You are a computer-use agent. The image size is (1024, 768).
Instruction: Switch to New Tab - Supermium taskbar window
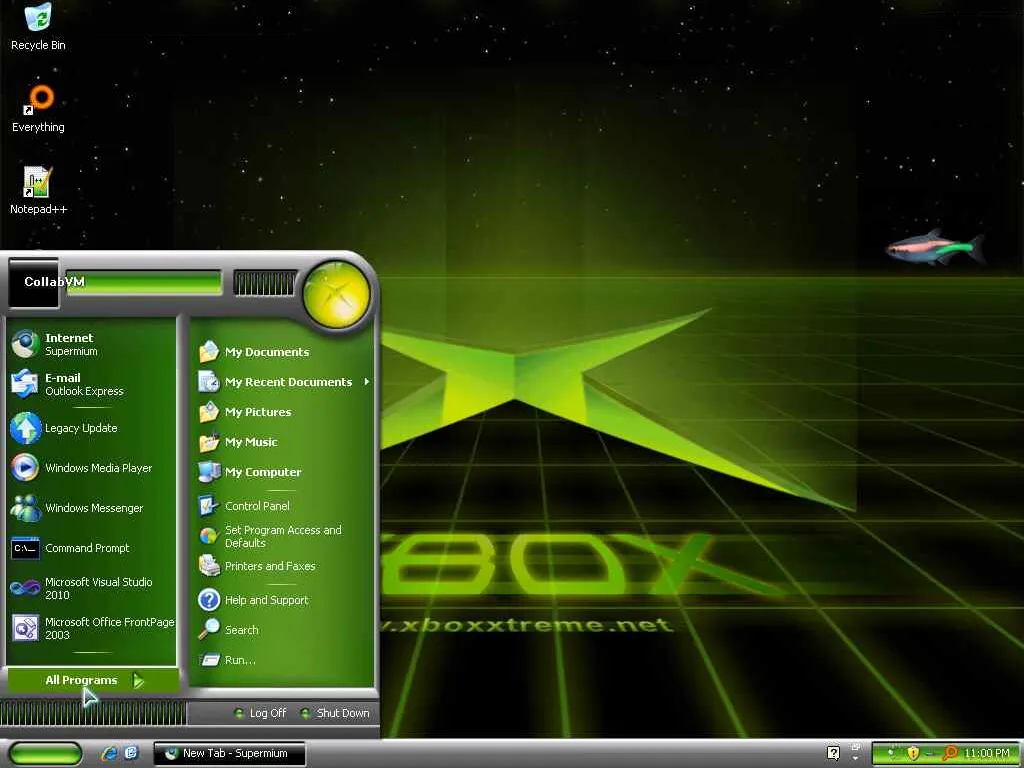(230, 753)
